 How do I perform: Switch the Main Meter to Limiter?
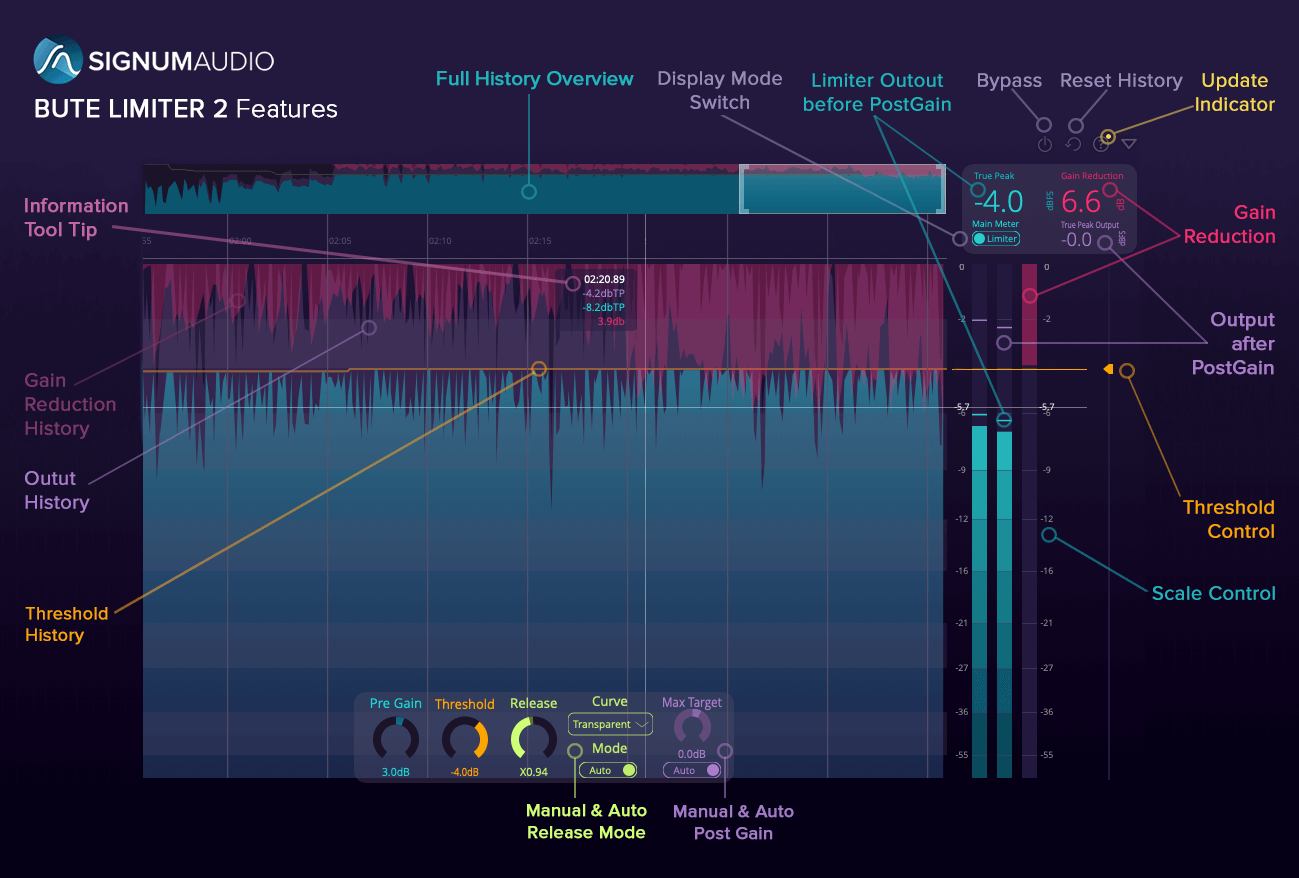(x=996, y=239)
